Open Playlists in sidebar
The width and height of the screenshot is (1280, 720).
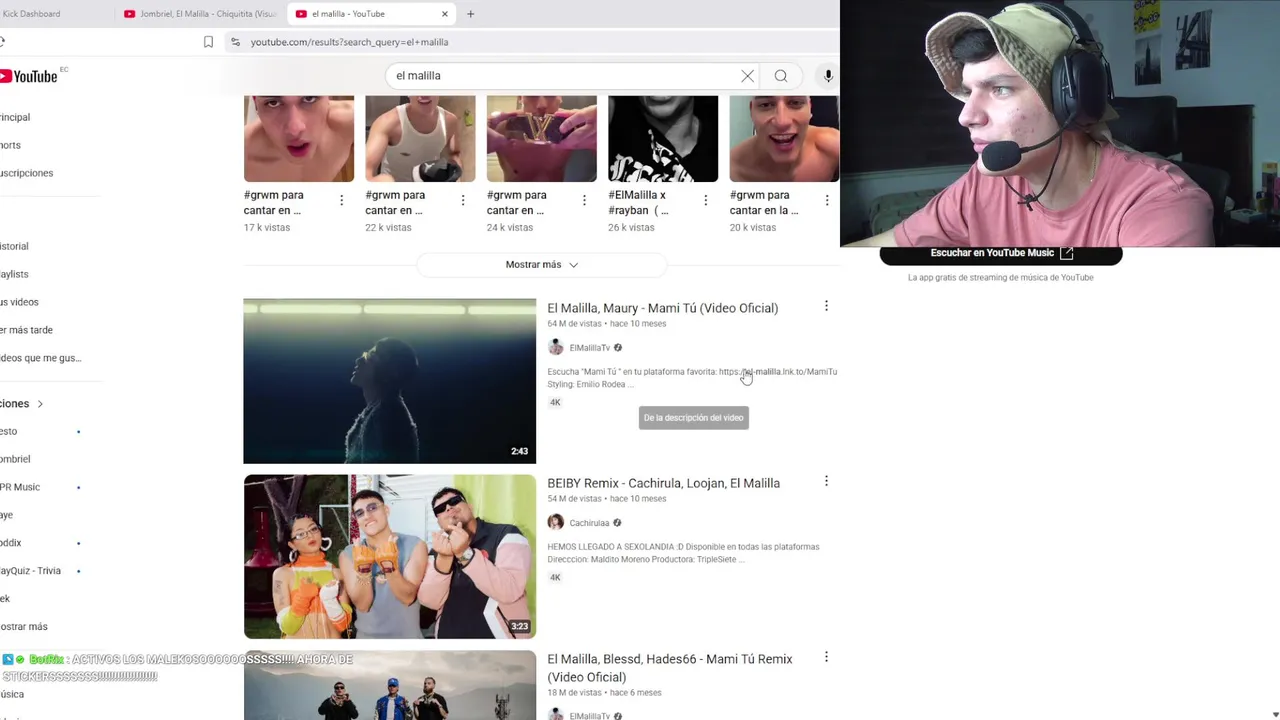[14, 274]
